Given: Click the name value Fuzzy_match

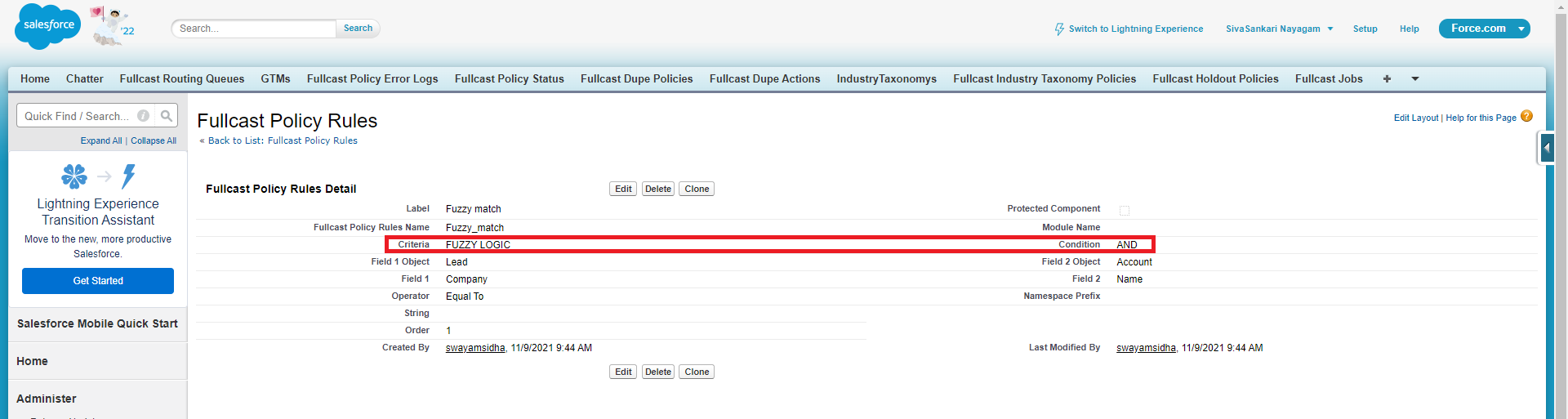Looking at the screenshot, I should pyautogui.click(x=474, y=228).
